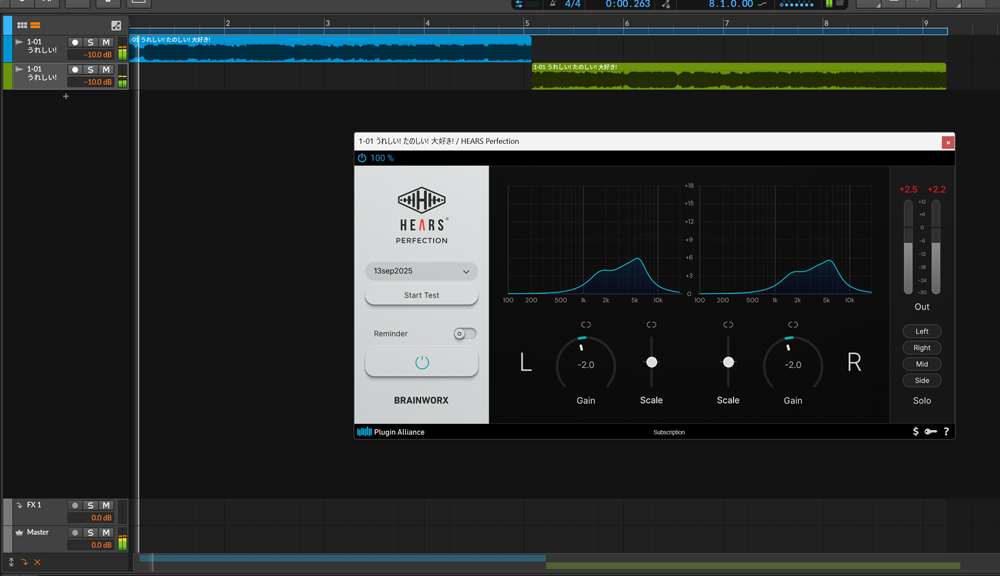Click the automation write icon beside the play position
The width and height of the screenshot is (1000, 576).
pos(666,4)
